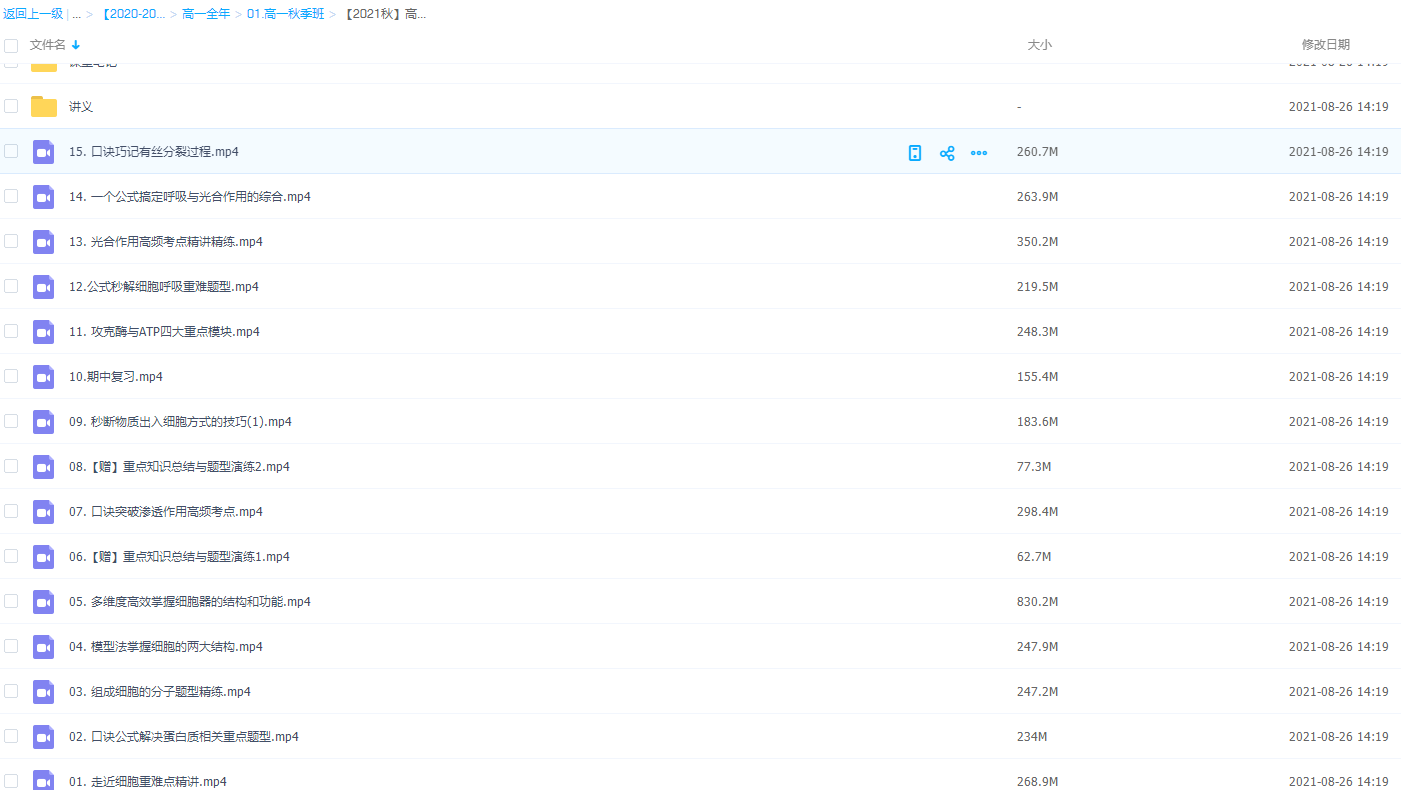
Task: Expand the collapsed breadcrumb ellipsis
Action: (77, 14)
